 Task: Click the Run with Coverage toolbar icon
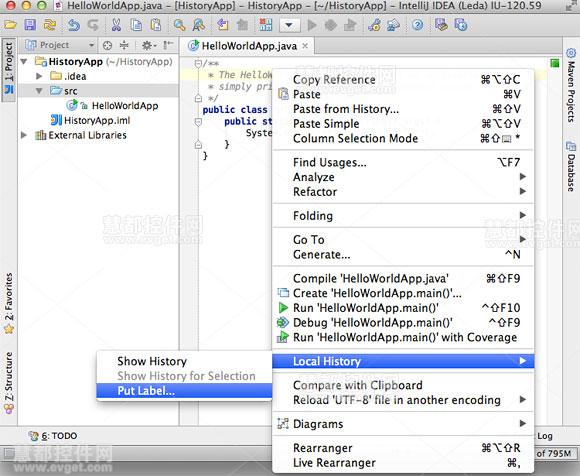click(x=349, y=25)
